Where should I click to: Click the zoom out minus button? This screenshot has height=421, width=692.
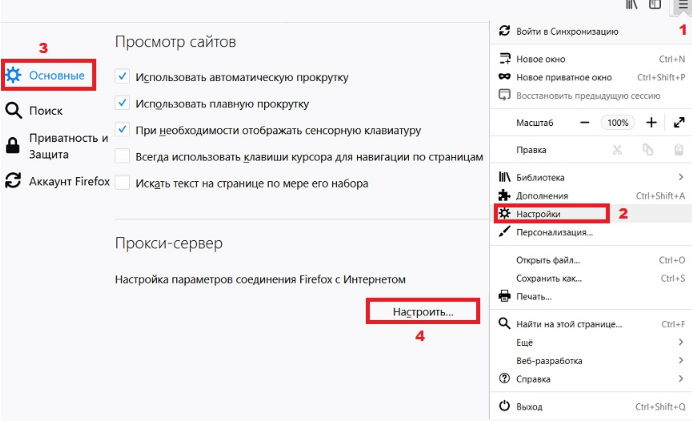tap(586, 122)
